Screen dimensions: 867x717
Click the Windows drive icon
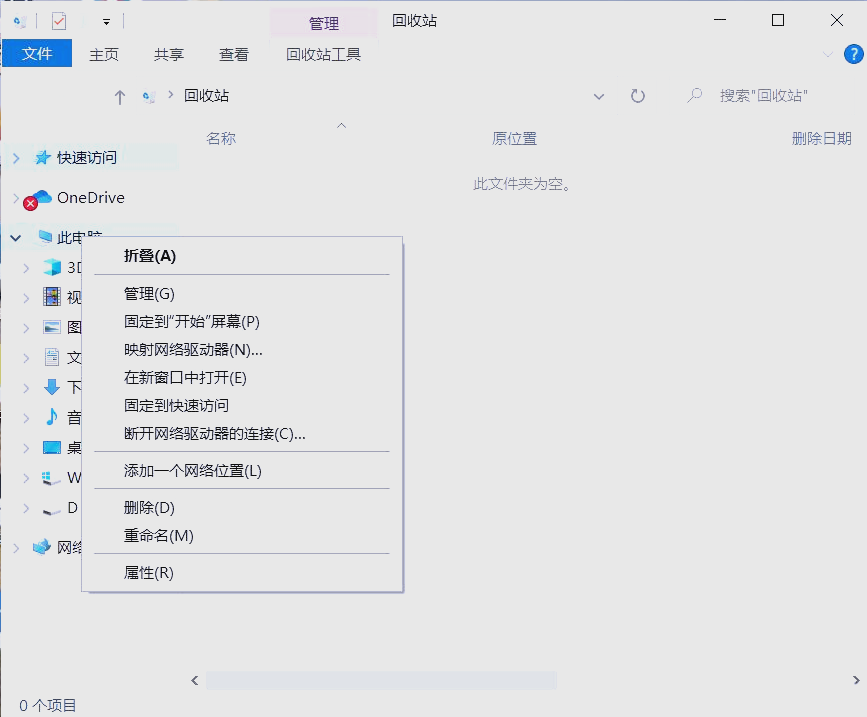coord(51,478)
